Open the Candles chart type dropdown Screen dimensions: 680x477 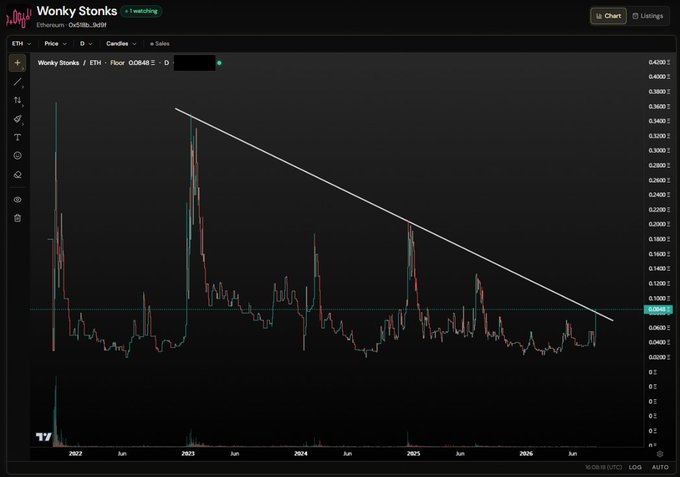(x=121, y=44)
